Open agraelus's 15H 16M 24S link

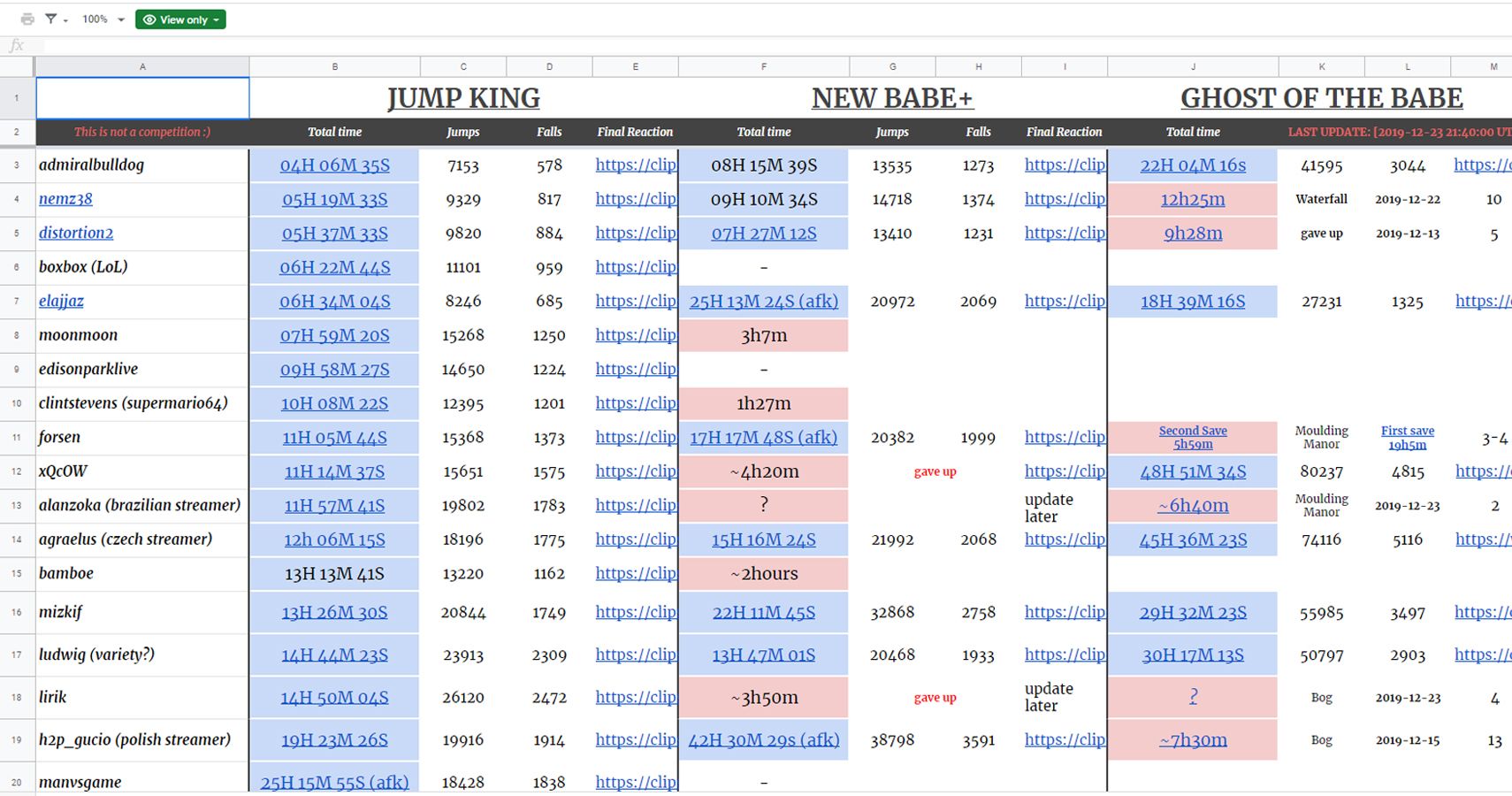pyautogui.click(x=764, y=540)
